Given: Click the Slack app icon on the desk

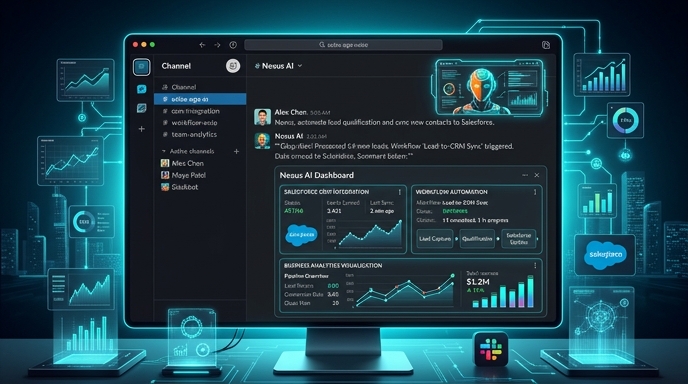Looking at the screenshot, I should (491, 349).
